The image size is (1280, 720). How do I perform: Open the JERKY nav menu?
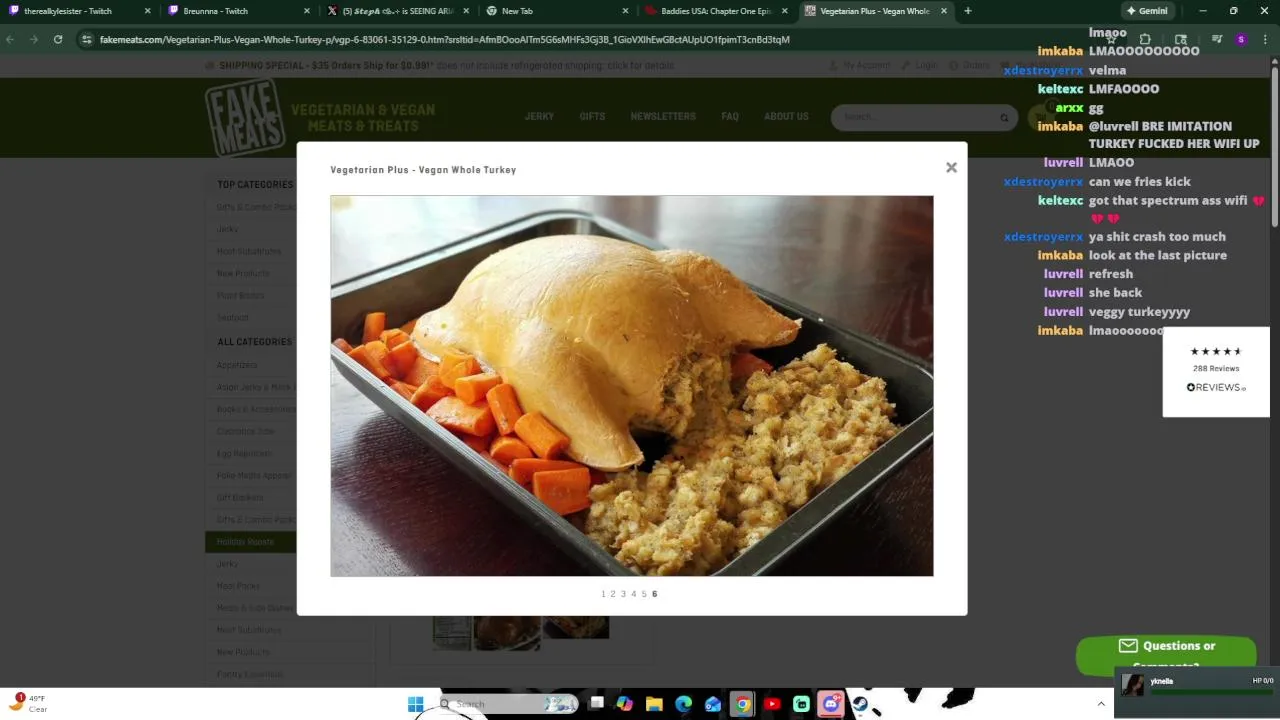(x=539, y=116)
